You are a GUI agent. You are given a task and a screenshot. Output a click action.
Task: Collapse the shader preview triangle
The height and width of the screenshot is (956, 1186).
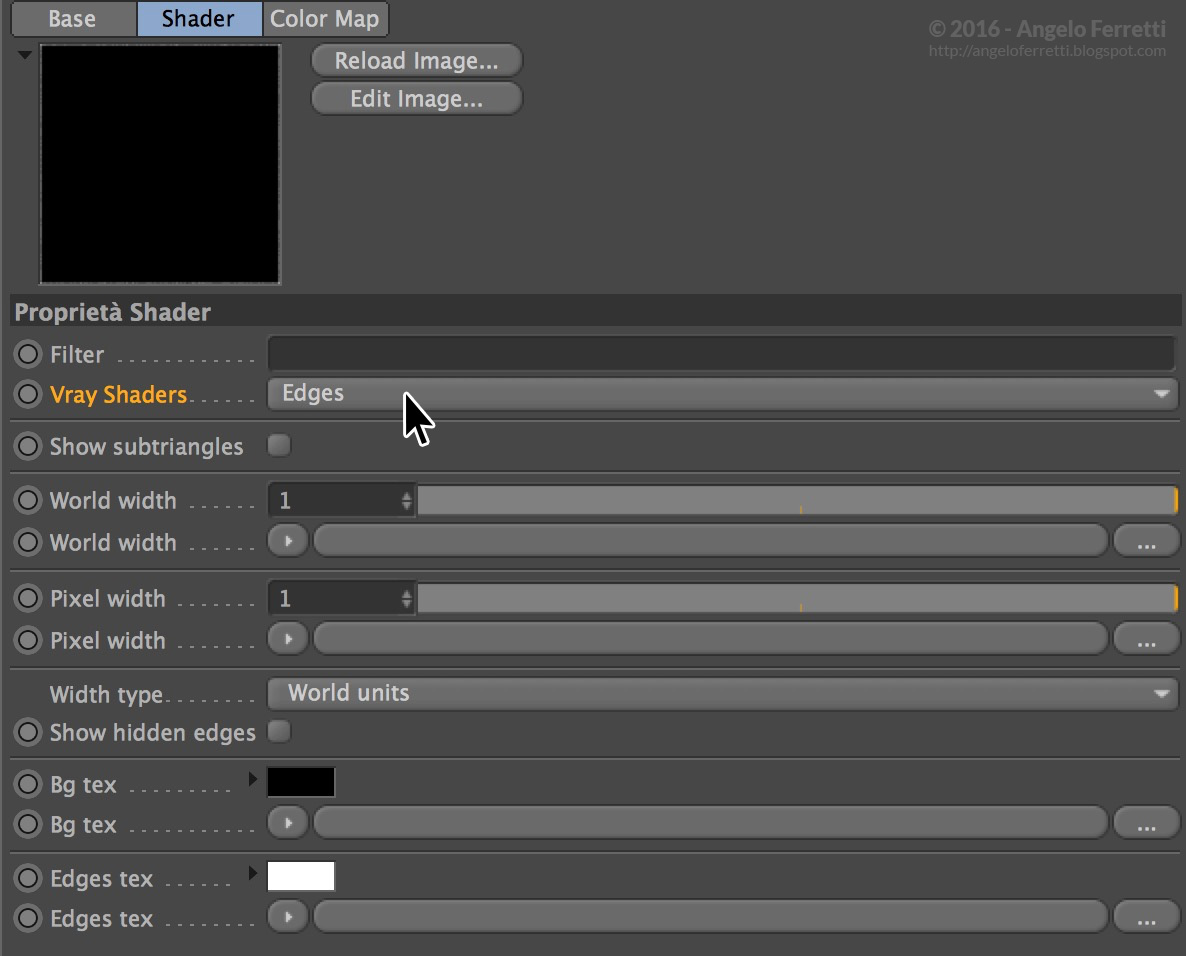point(24,54)
